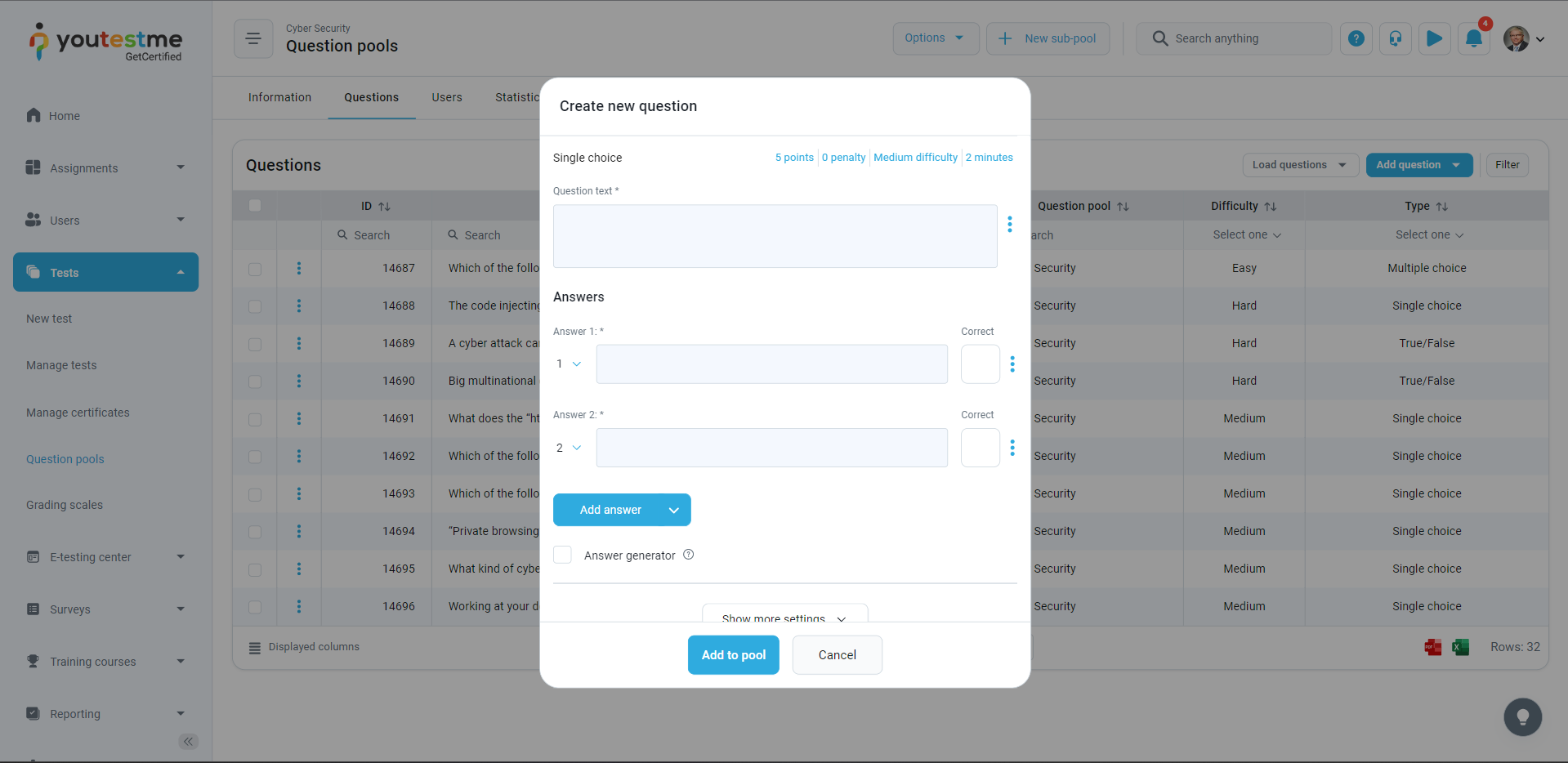Image resolution: width=1568 pixels, height=763 pixels.
Task: Mark Answer 2 as correct
Action: (x=980, y=448)
